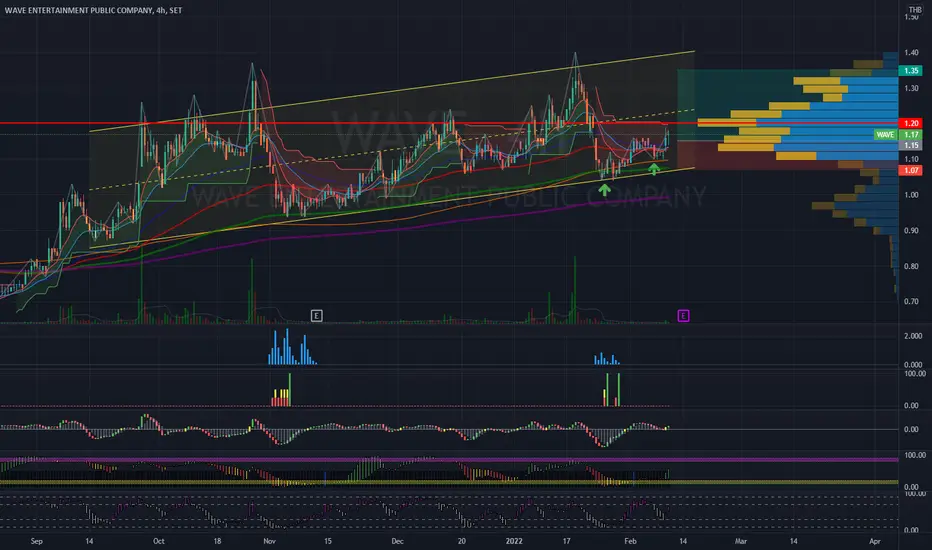This screenshot has width=932, height=550.
Task: Click the 18 label on time axis
Action: [x=217, y=541]
